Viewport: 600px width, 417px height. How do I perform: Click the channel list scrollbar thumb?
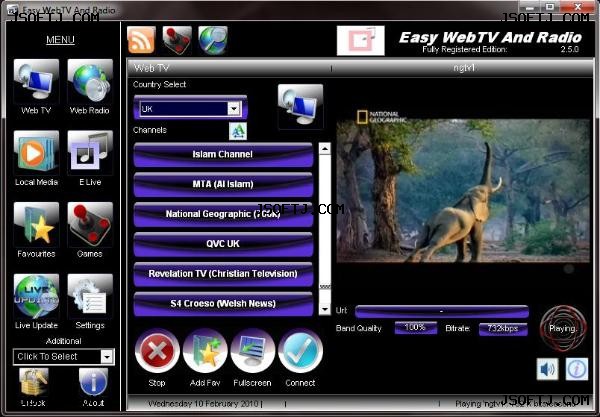pyautogui.click(x=325, y=287)
